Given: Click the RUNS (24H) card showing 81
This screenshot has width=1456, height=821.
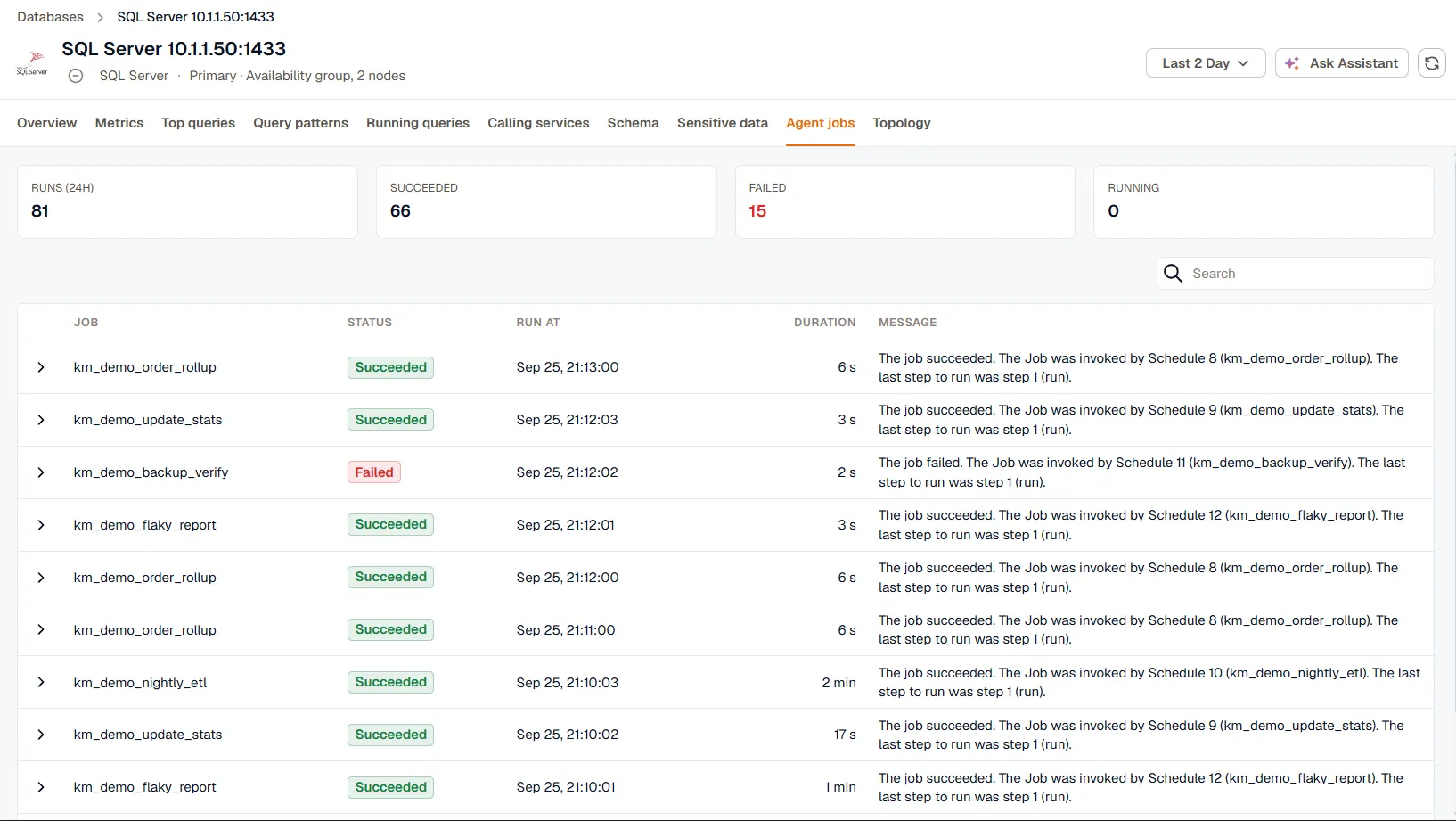Looking at the screenshot, I should [x=187, y=201].
